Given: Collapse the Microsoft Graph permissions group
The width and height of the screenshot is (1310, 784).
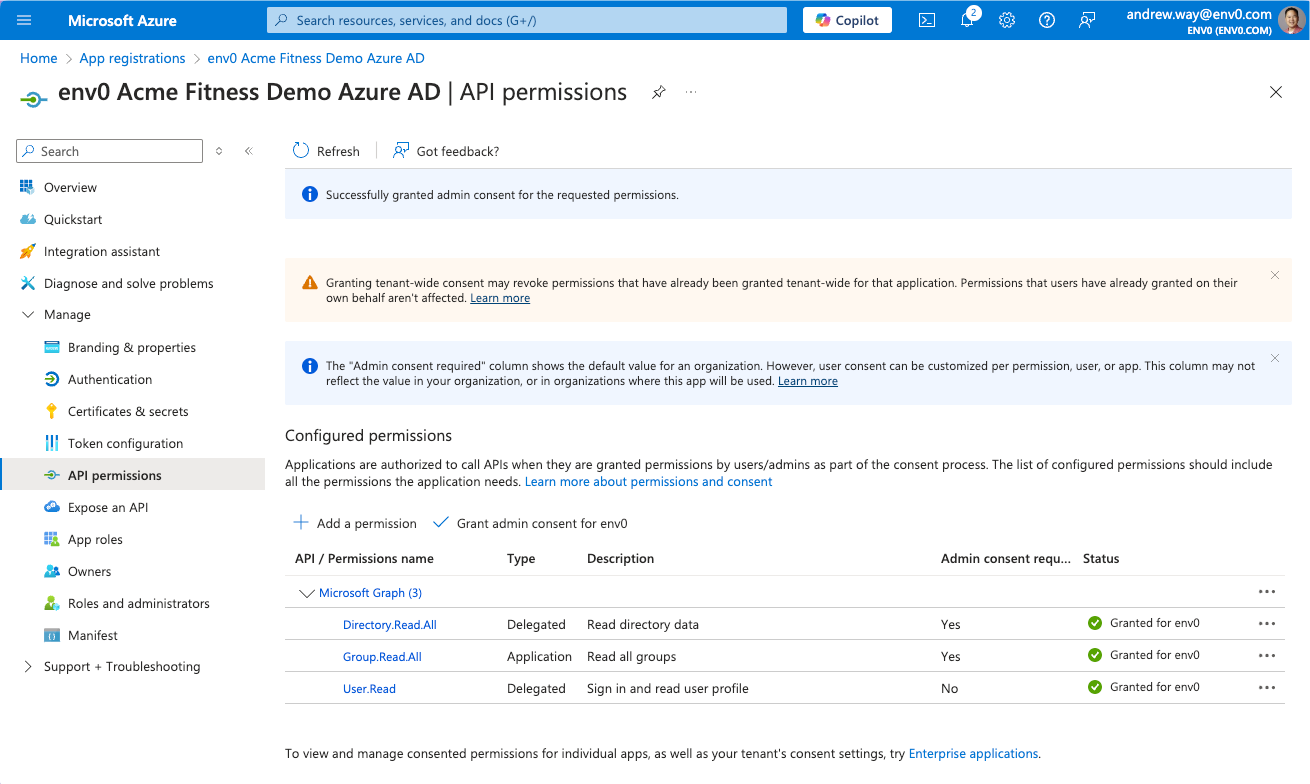Looking at the screenshot, I should click(x=306, y=593).
